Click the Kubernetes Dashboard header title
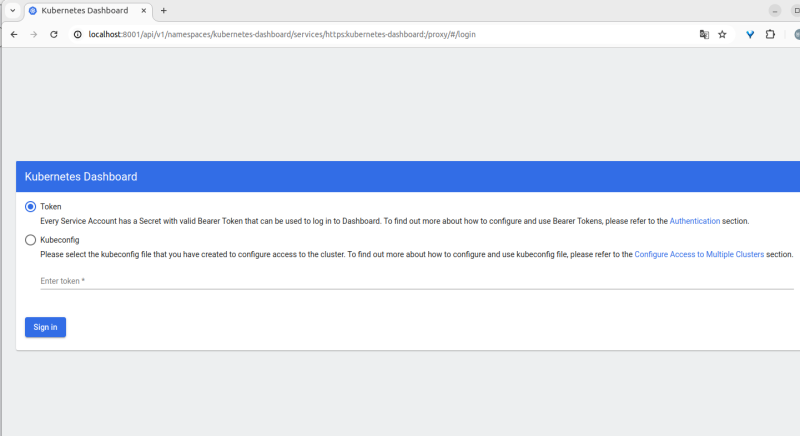 [81, 176]
